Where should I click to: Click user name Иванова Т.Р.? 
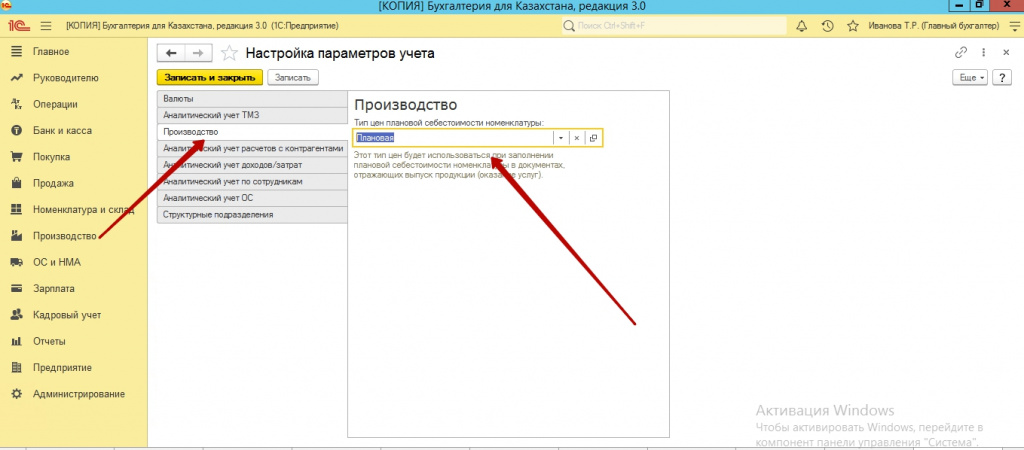(x=934, y=26)
